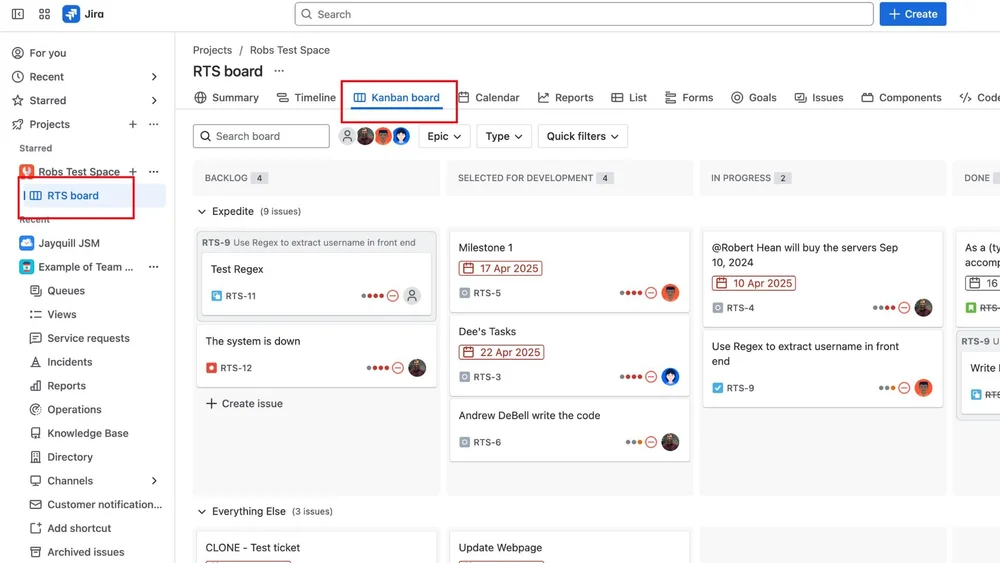Click the unassigned avatar on RTS-11 card
The height and width of the screenshot is (563, 1000).
412,296
